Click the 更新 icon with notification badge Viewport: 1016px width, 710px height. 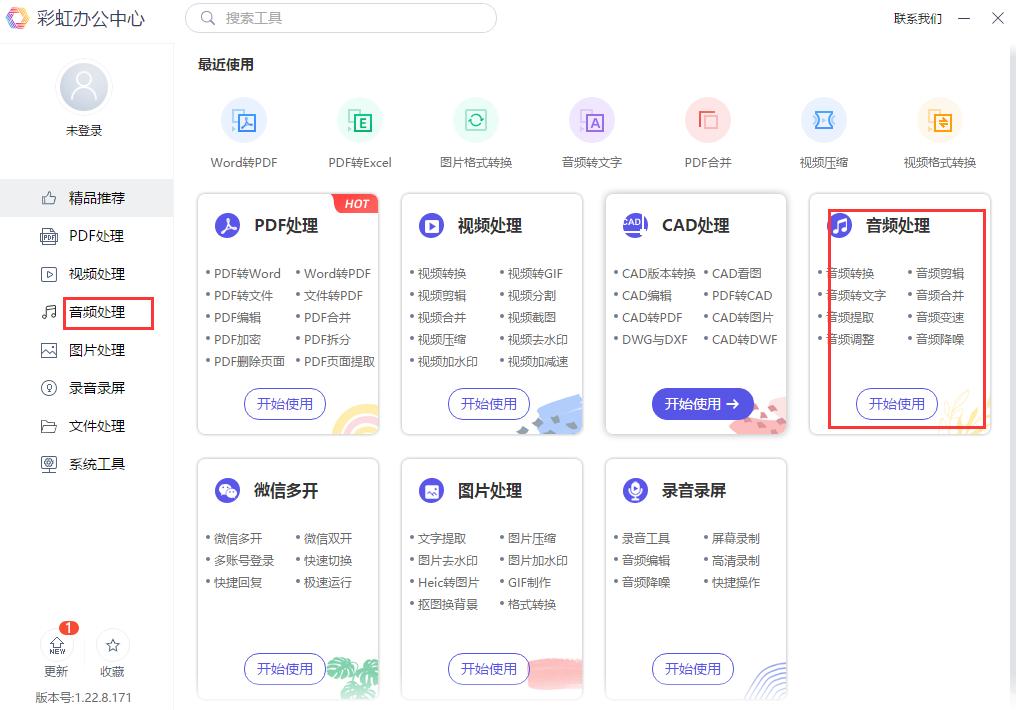[56, 645]
